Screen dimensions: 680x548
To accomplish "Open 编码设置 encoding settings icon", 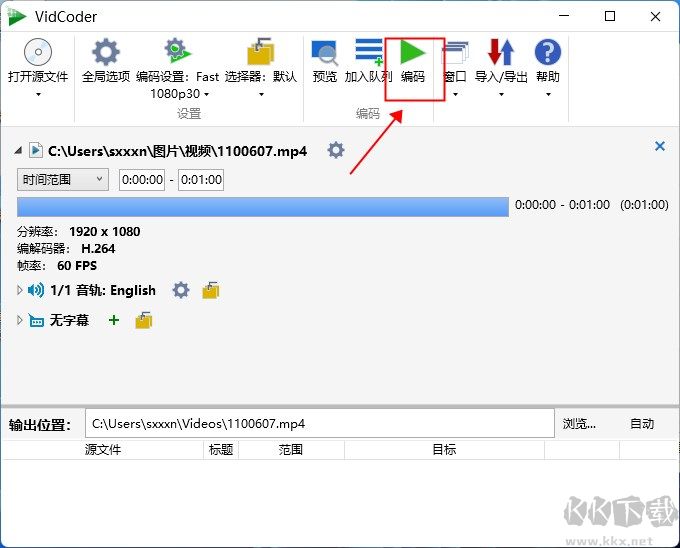I will pyautogui.click(x=177, y=50).
